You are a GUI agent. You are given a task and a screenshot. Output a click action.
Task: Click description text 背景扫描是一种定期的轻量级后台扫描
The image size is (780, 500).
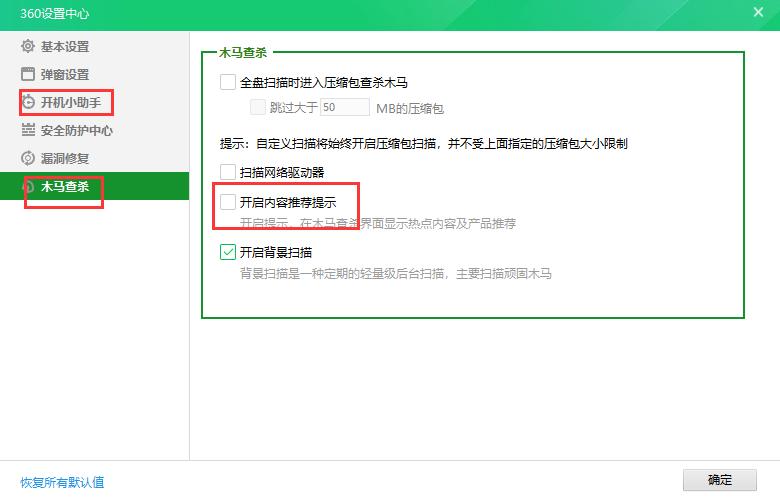coord(395,273)
